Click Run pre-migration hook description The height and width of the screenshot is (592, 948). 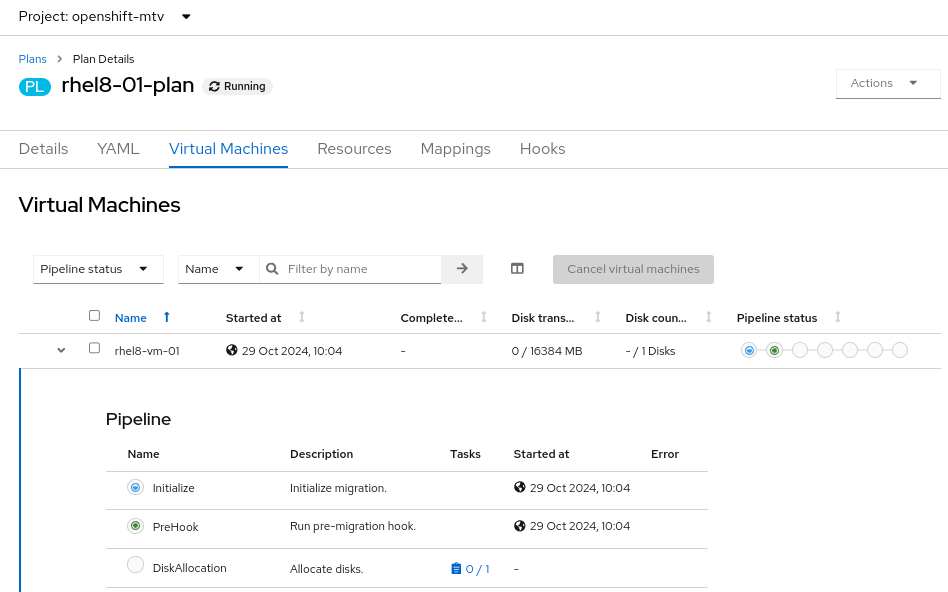(352, 526)
